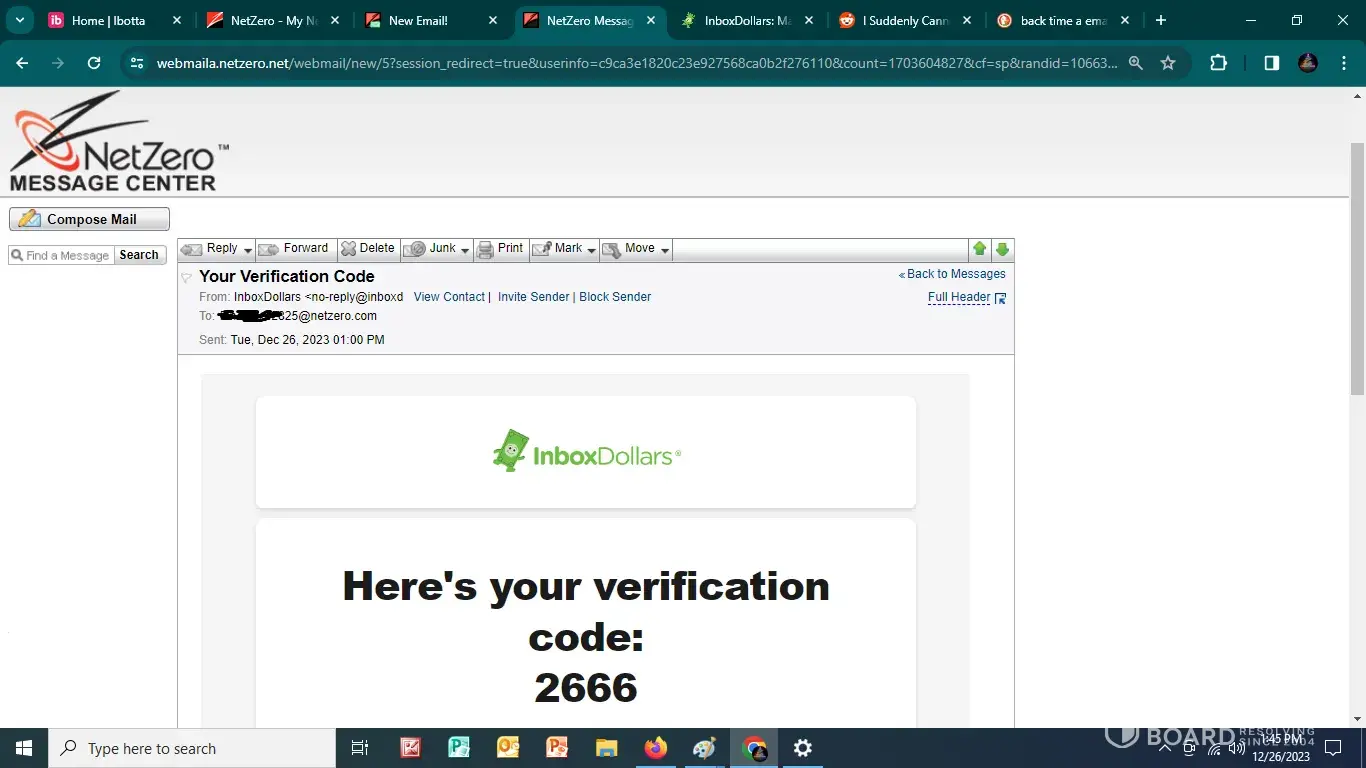
Task: Switch to the InboxDollars browser tab
Action: pyautogui.click(x=747, y=21)
